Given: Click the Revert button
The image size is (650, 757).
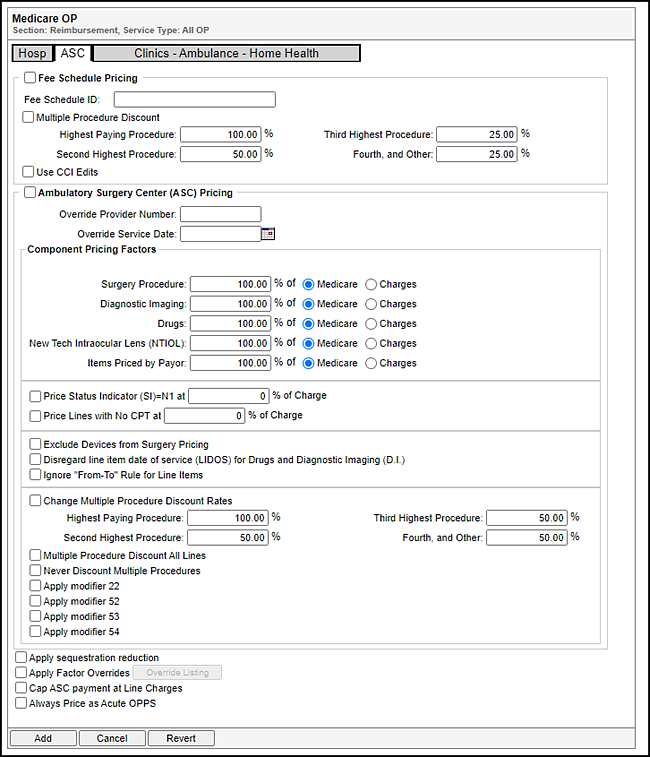Looking at the screenshot, I should click(x=181, y=738).
